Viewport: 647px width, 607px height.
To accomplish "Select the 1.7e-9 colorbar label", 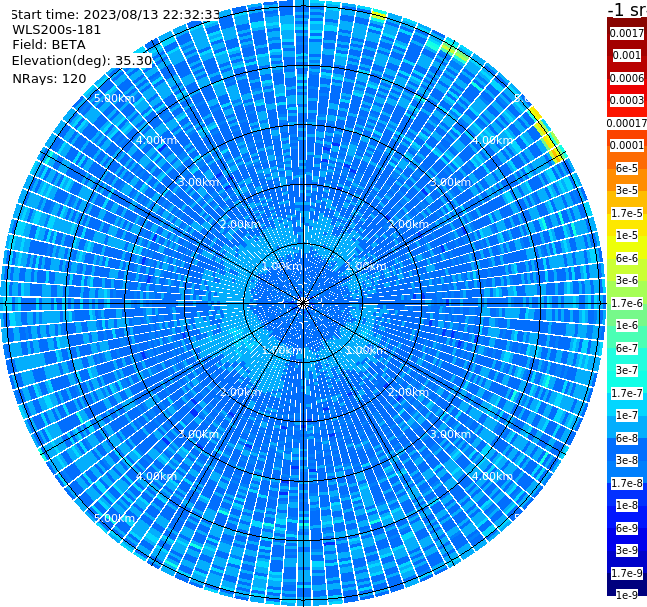I will click(x=627, y=573).
